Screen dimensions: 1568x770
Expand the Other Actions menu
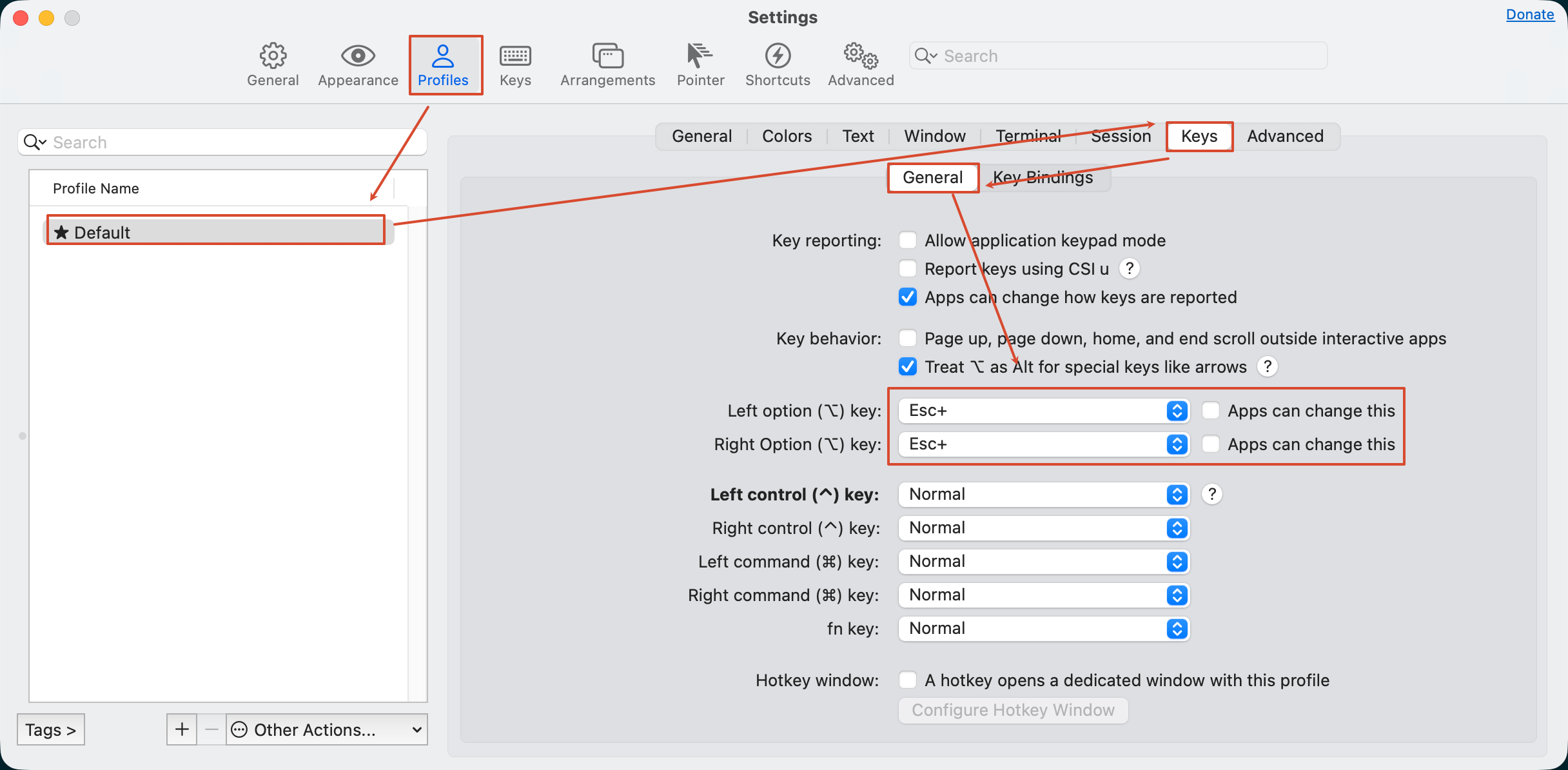point(327,729)
